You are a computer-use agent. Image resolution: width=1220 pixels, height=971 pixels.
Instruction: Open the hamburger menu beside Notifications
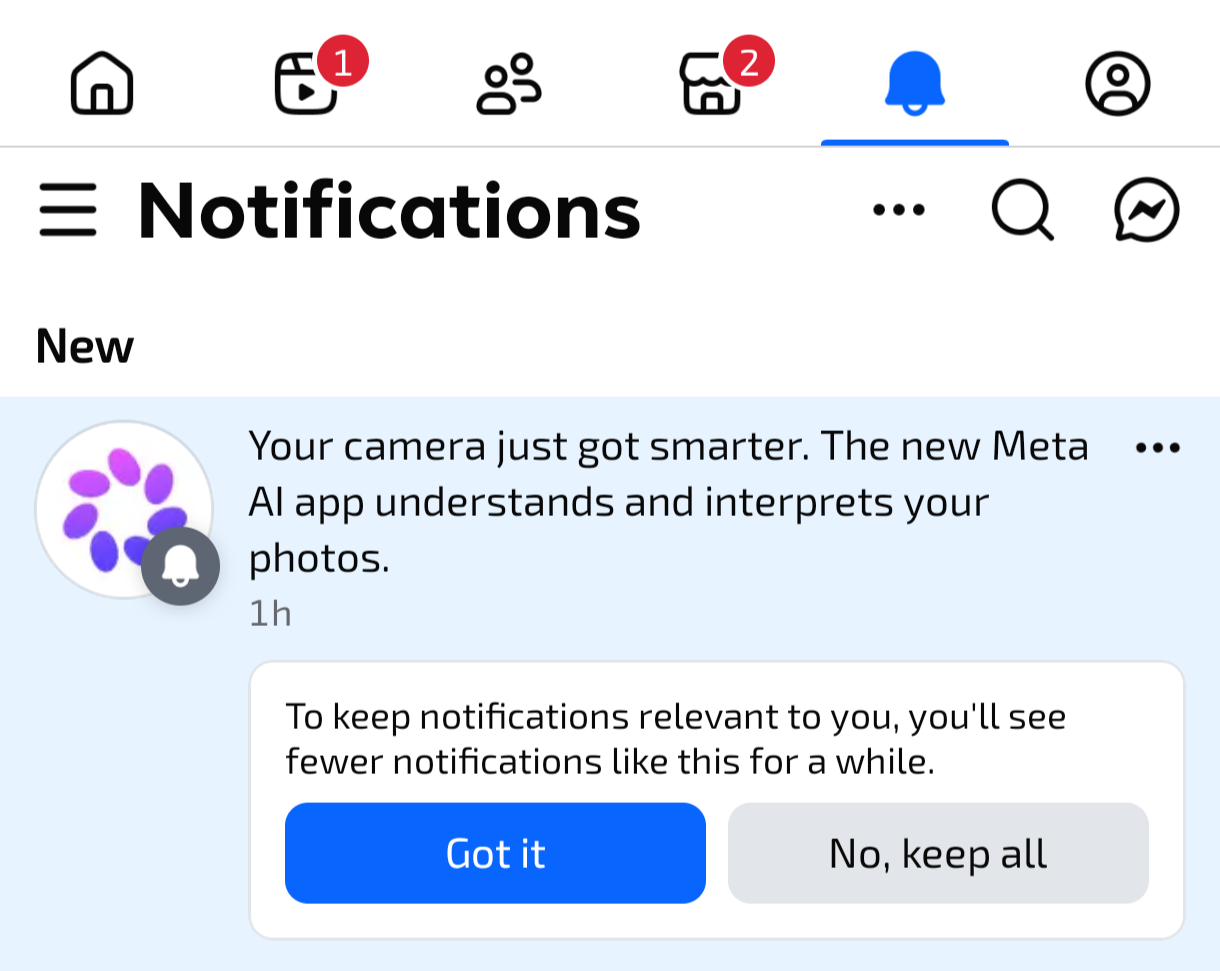coord(68,210)
